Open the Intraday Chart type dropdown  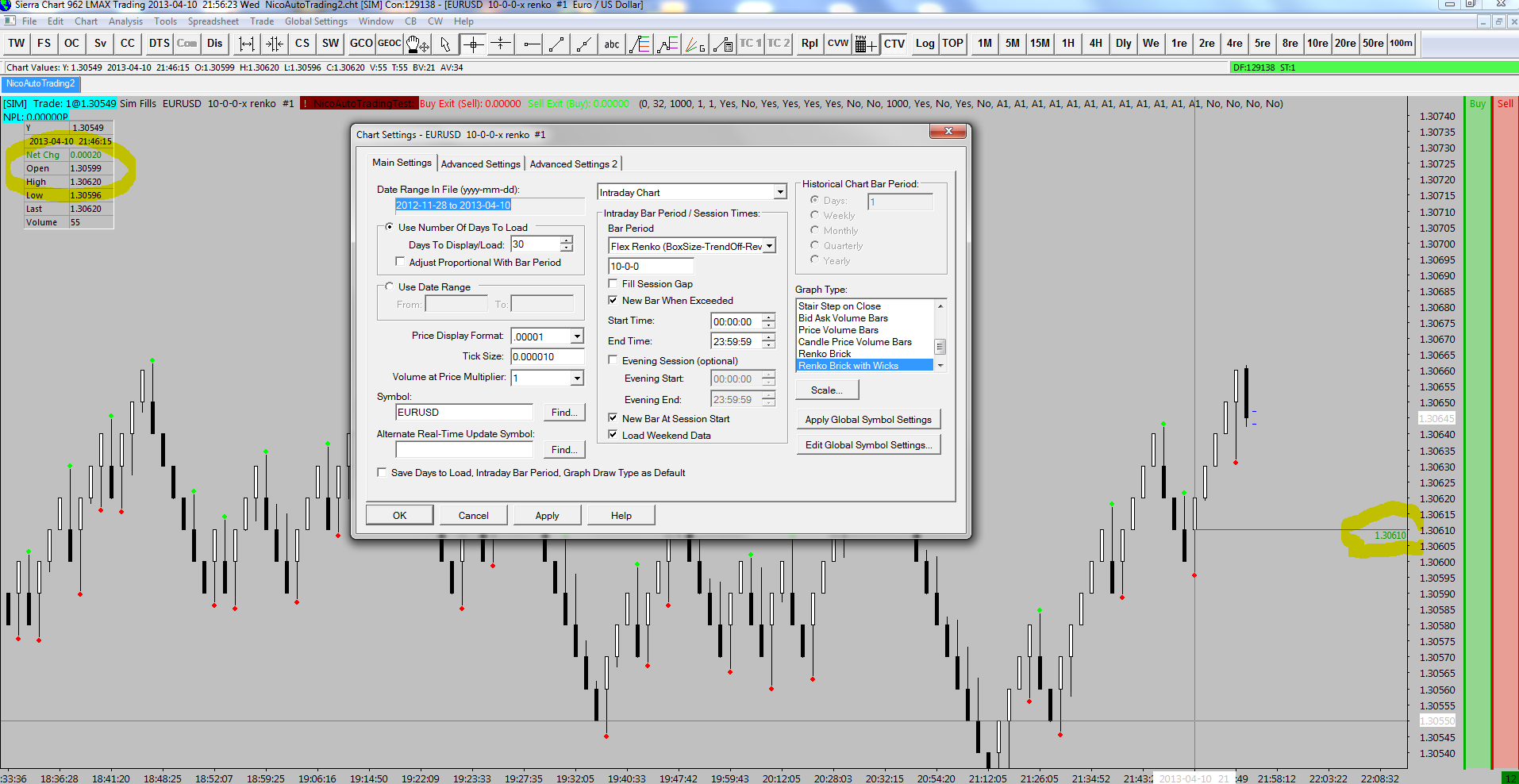click(780, 192)
